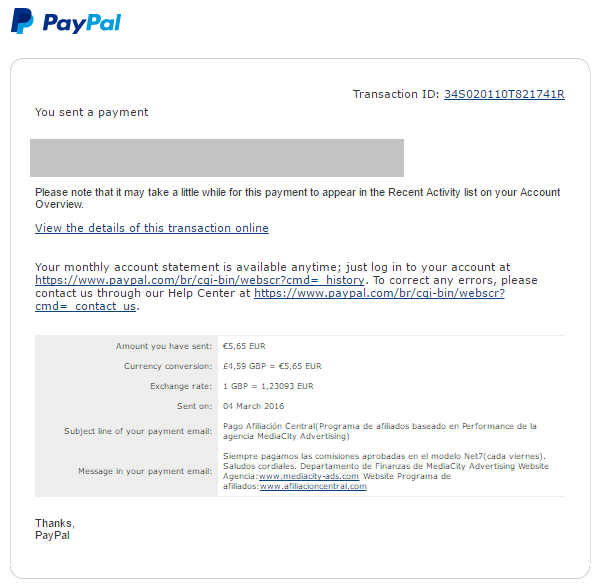
Task: Open transaction ID link 34S020110T821741R
Action: [504, 94]
